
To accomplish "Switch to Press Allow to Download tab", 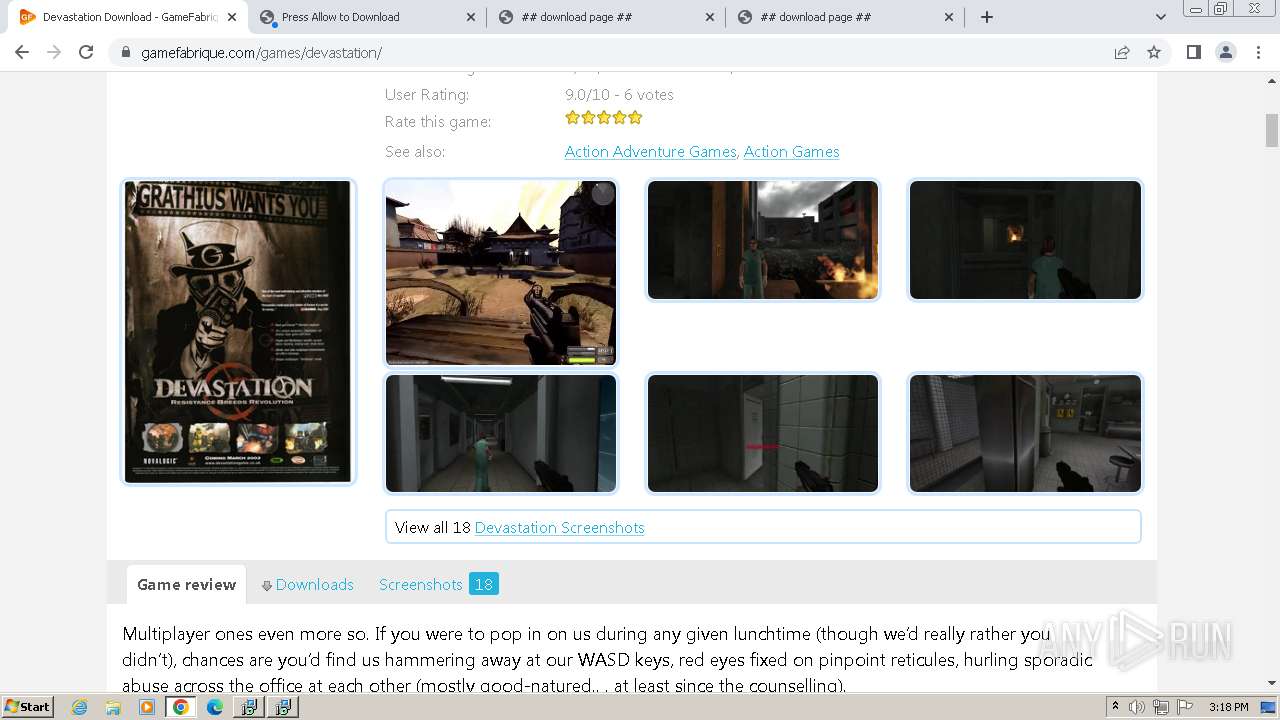I will pos(365,17).
